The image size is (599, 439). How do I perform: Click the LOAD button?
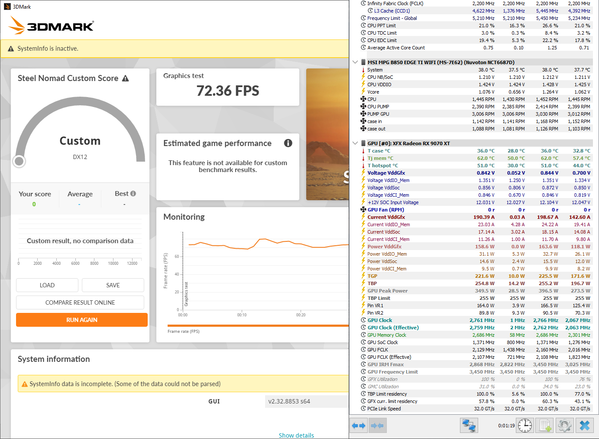pos(47,285)
